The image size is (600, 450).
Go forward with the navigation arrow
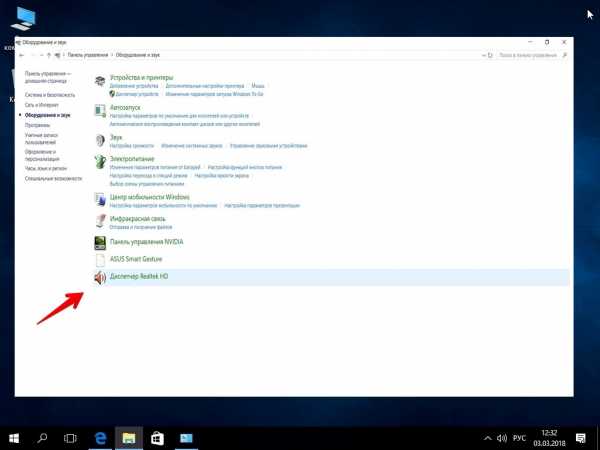pos(33,55)
